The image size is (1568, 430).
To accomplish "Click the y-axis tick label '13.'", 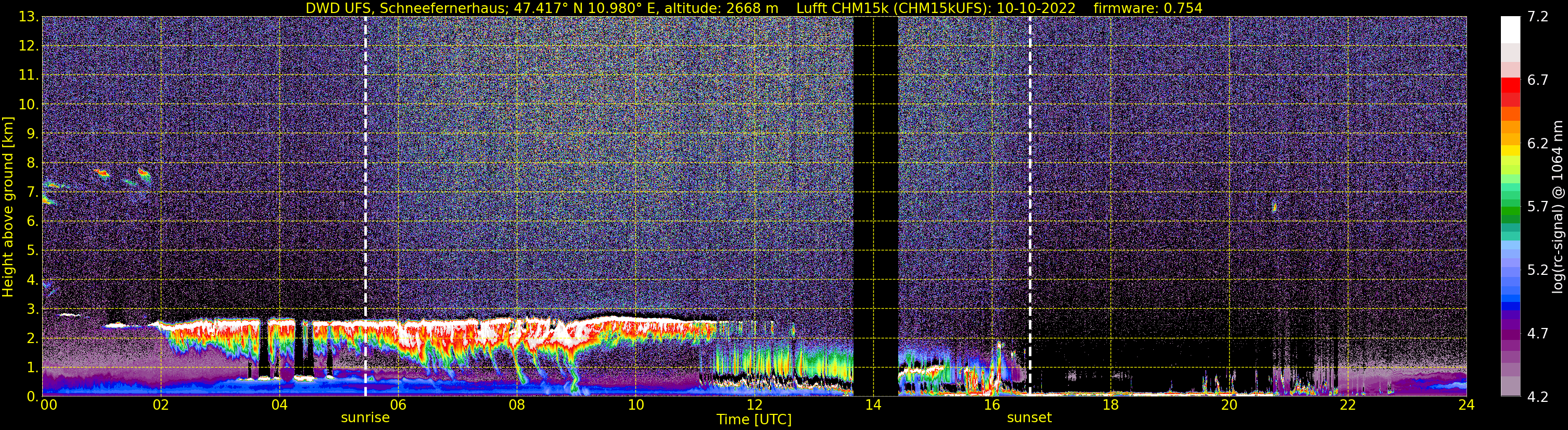I will pos(29,17).
